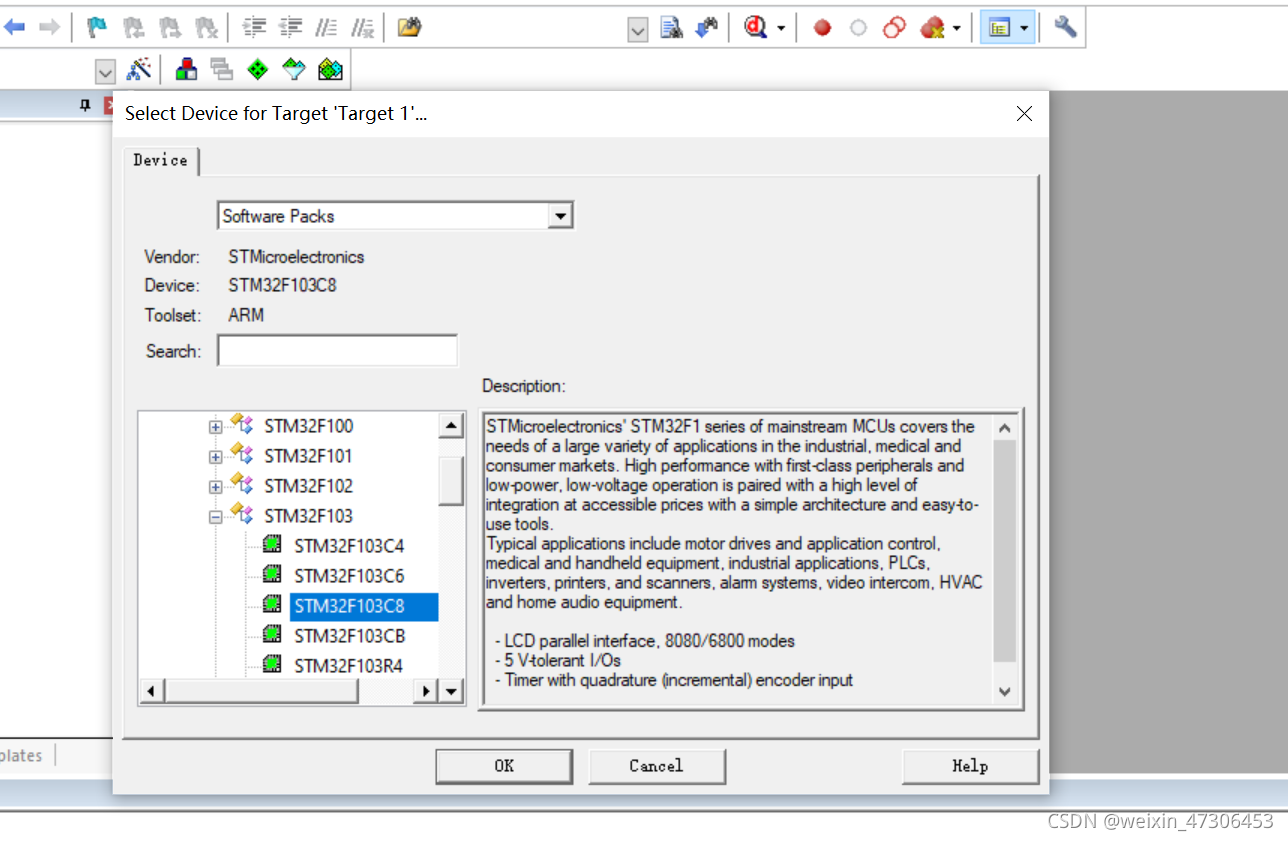The height and width of the screenshot is (841, 1288).
Task: Click Description box scroll-up arrow
Action: tap(1005, 428)
